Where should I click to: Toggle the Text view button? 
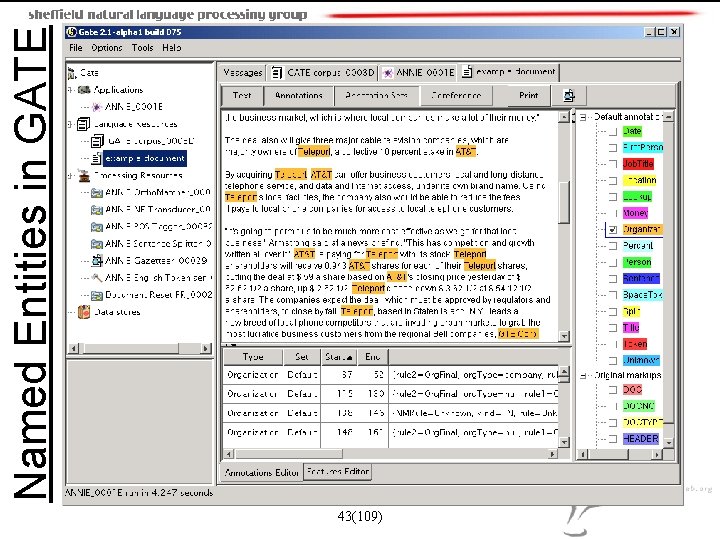pos(242,96)
